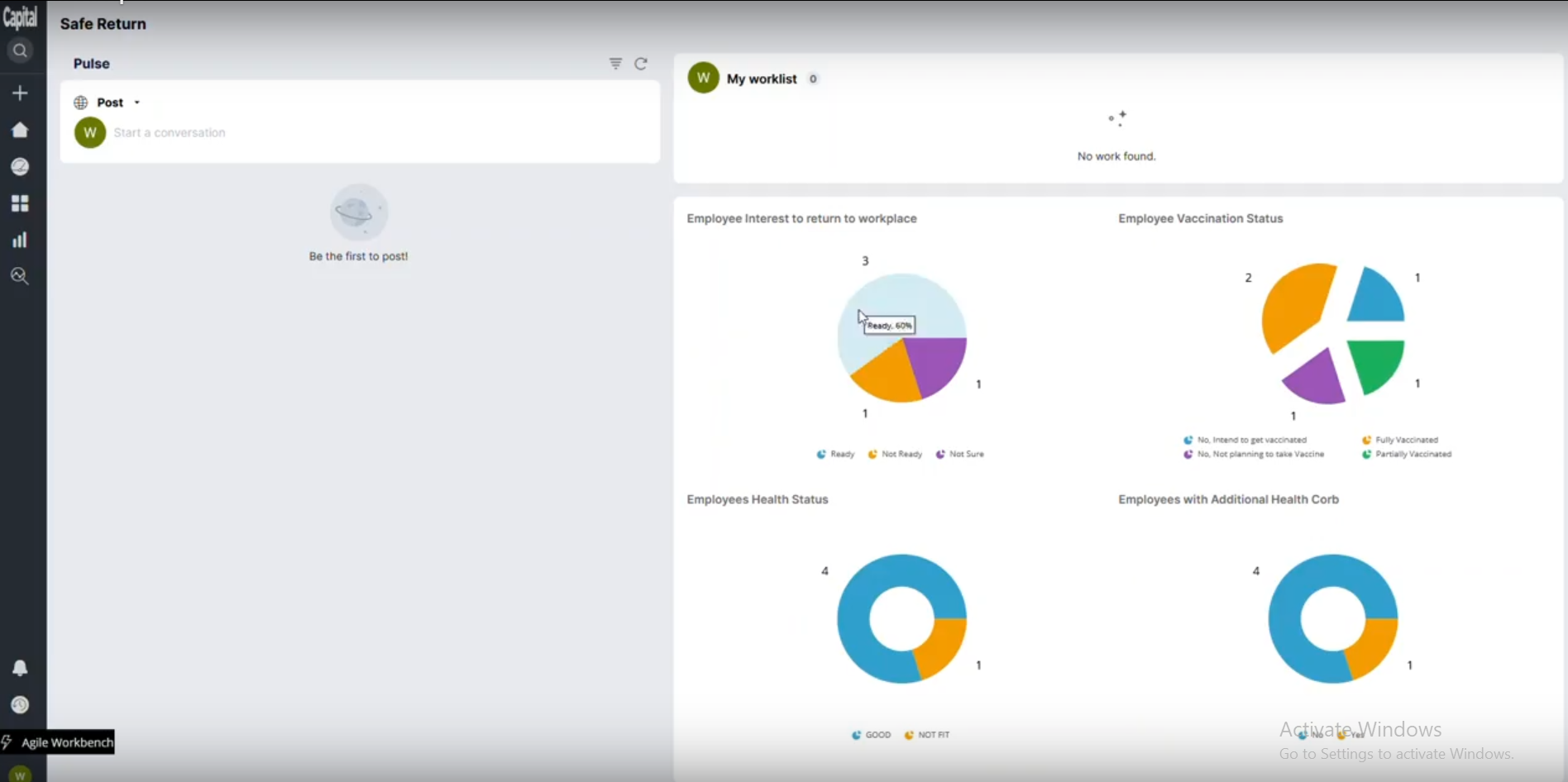Toggle No, Not planning to take Vaccine legend
This screenshot has width=1568, height=782.
point(1254,454)
